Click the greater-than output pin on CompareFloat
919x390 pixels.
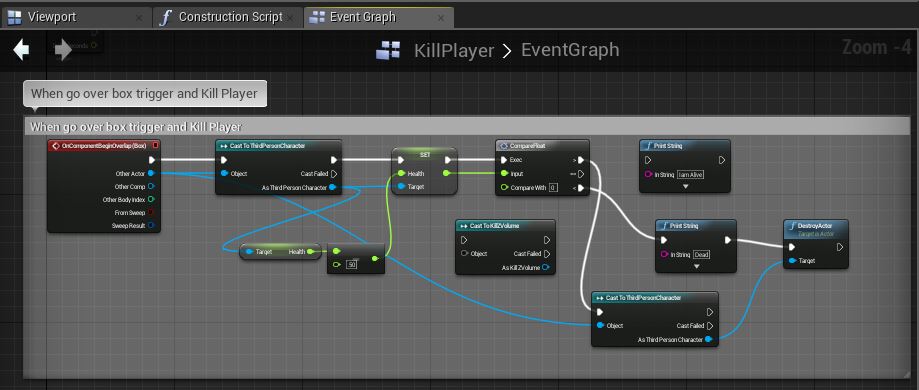coord(580,160)
